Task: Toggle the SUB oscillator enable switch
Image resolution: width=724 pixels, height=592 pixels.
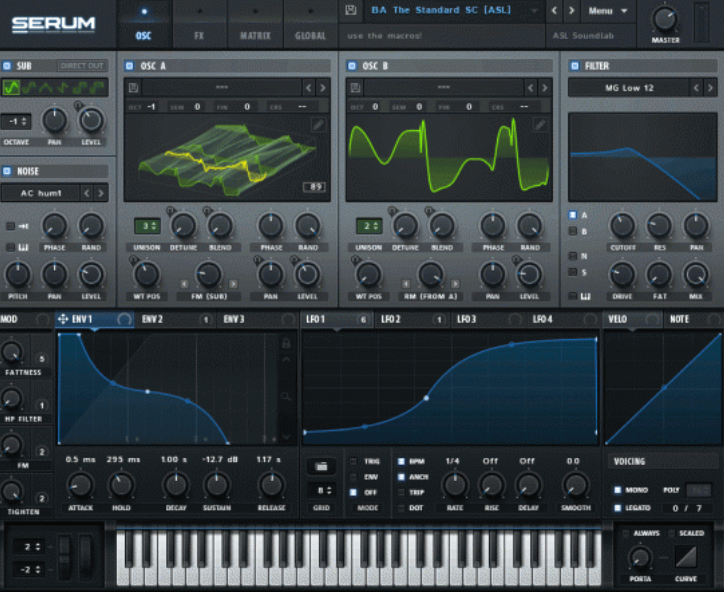Action: [x=7, y=65]
